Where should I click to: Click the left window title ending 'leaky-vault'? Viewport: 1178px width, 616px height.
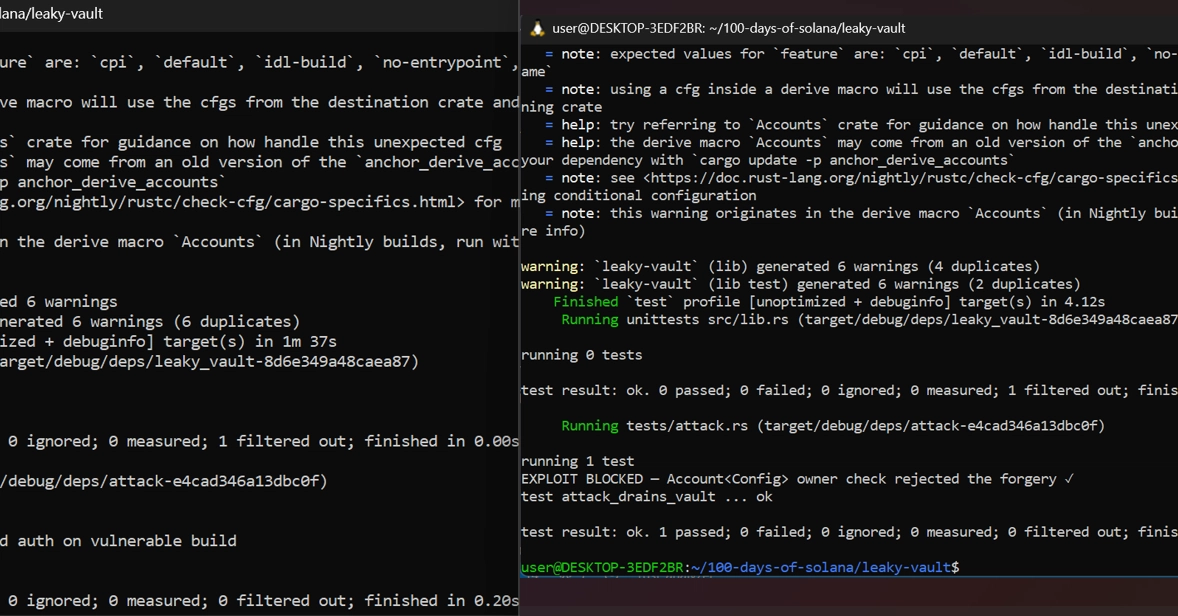coord(51,14)
